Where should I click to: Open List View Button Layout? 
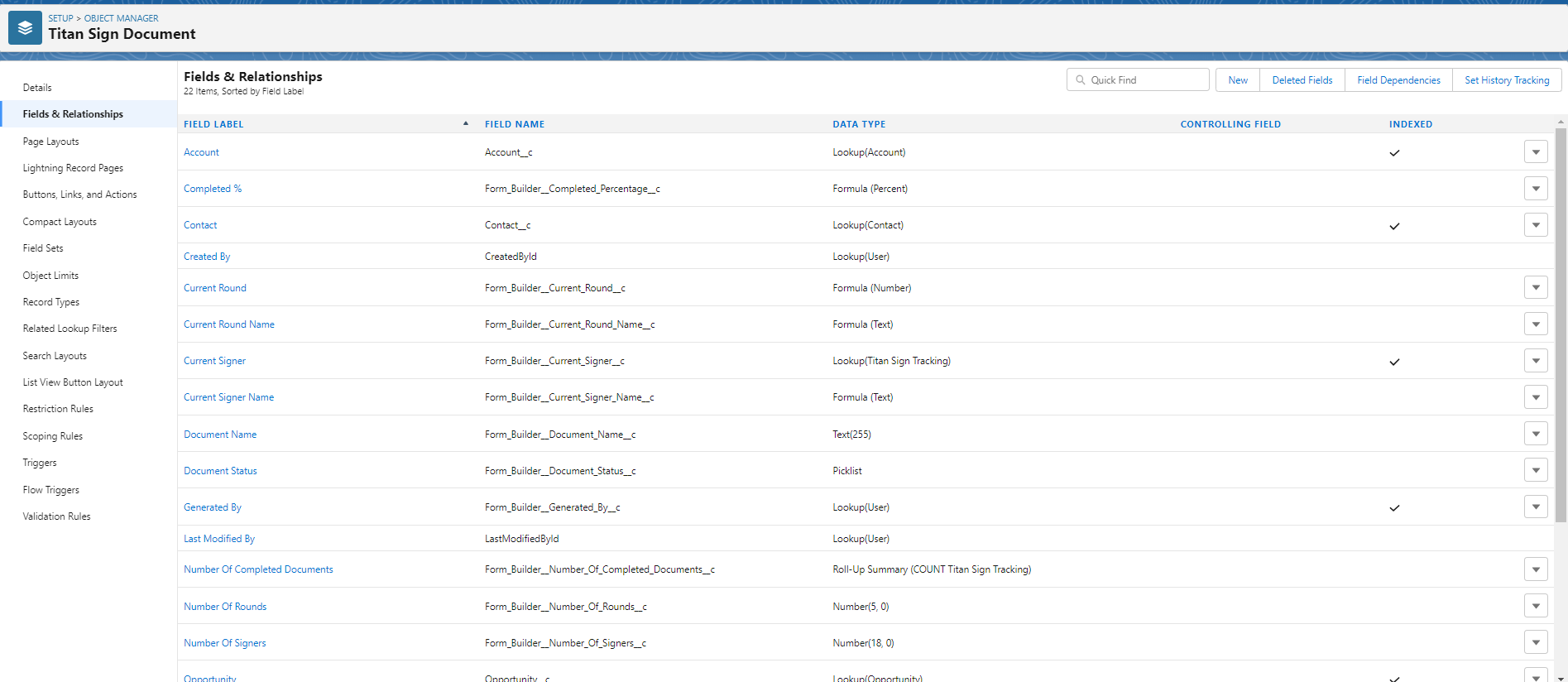click(73, 382)
